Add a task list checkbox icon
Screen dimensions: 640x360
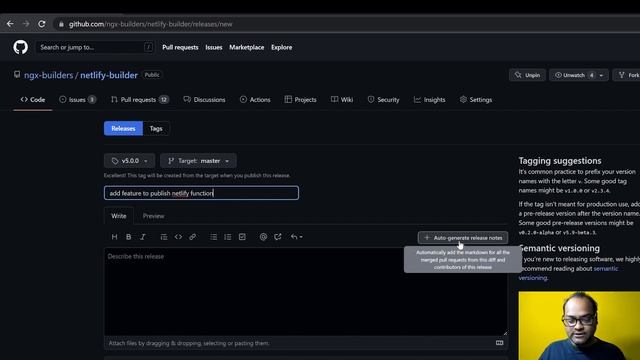[x=242, y=237]
